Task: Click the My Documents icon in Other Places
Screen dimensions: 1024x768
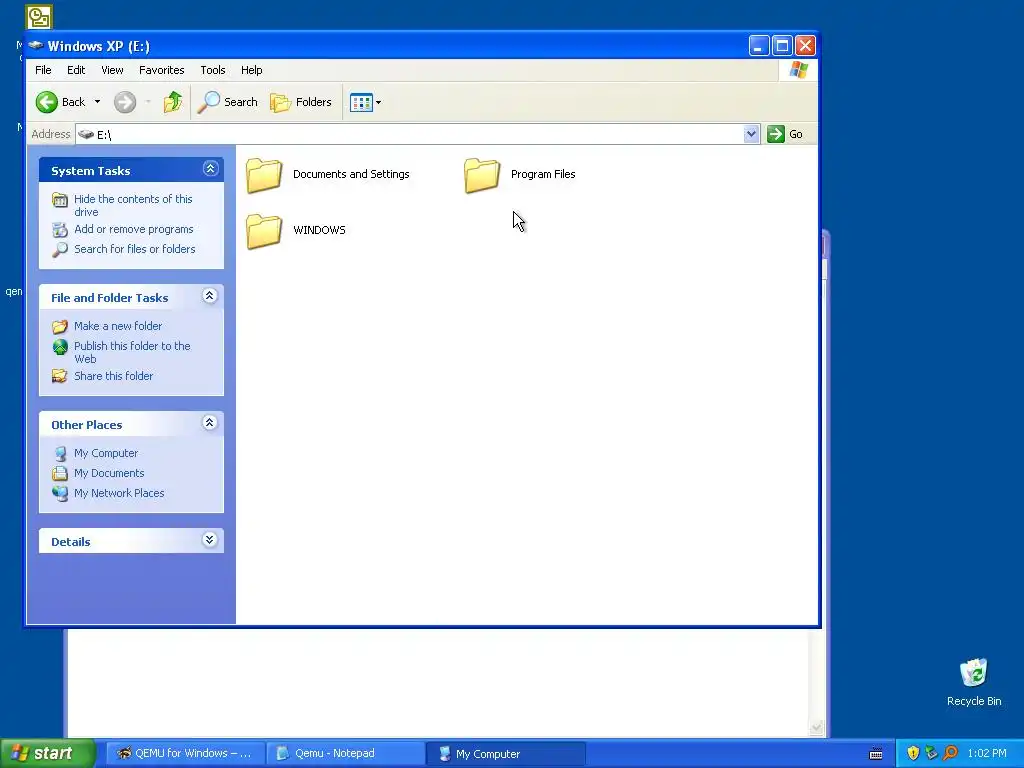Action: click(x=60, y=473)
